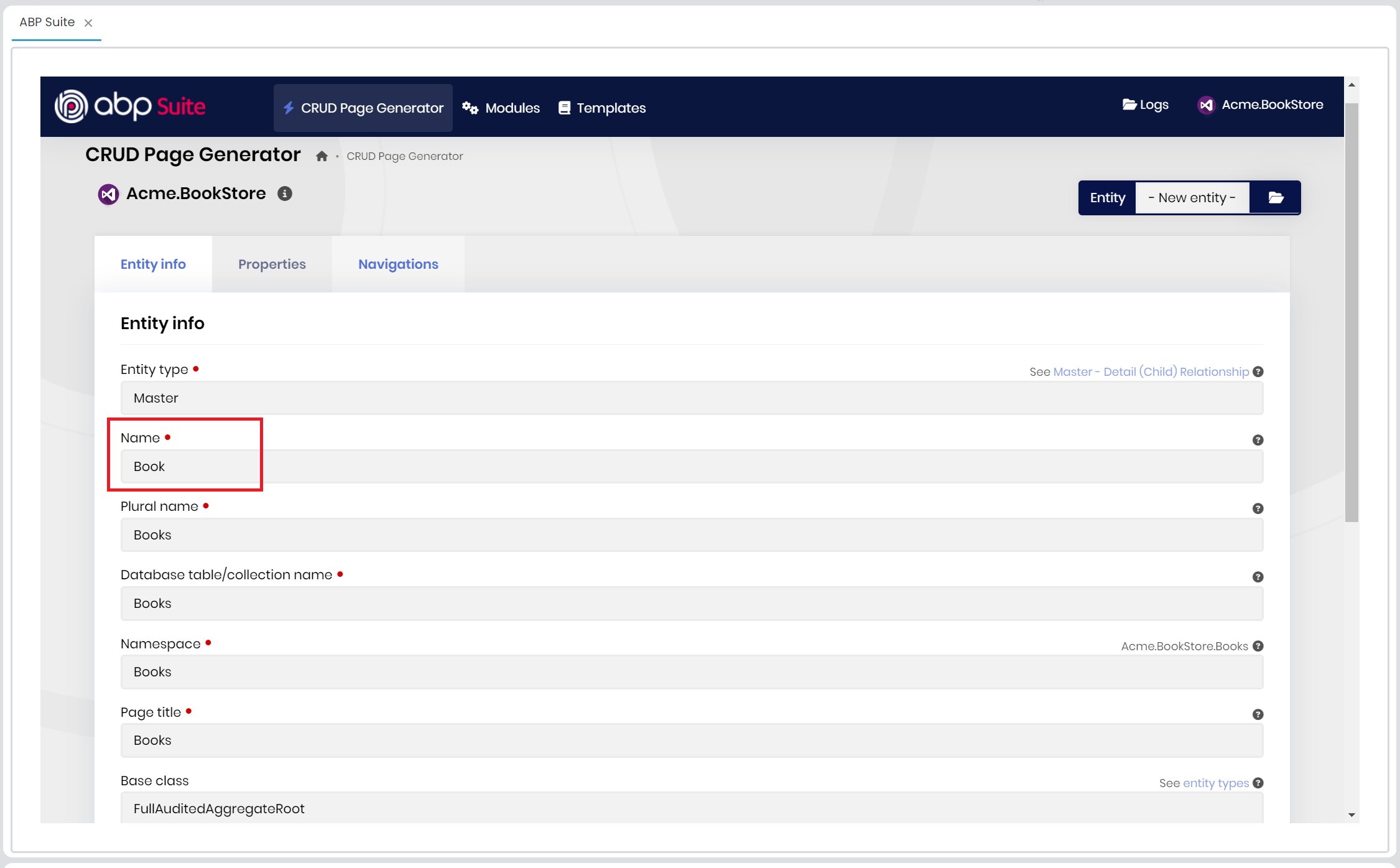Switch to the Properties tab
This screenshot has height=868, width=1400.
click(272, 264)
